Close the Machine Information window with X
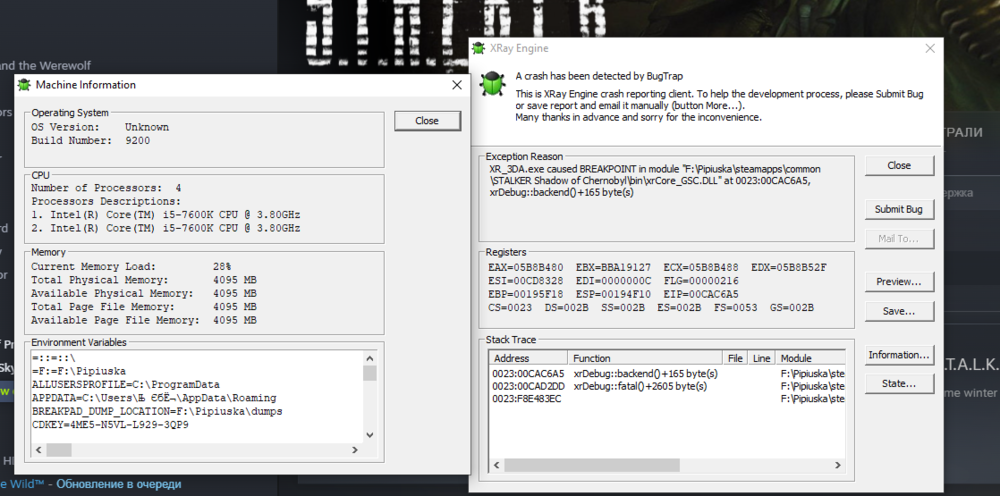Viewport: 1000px width, 496px height. coord(457,85)
